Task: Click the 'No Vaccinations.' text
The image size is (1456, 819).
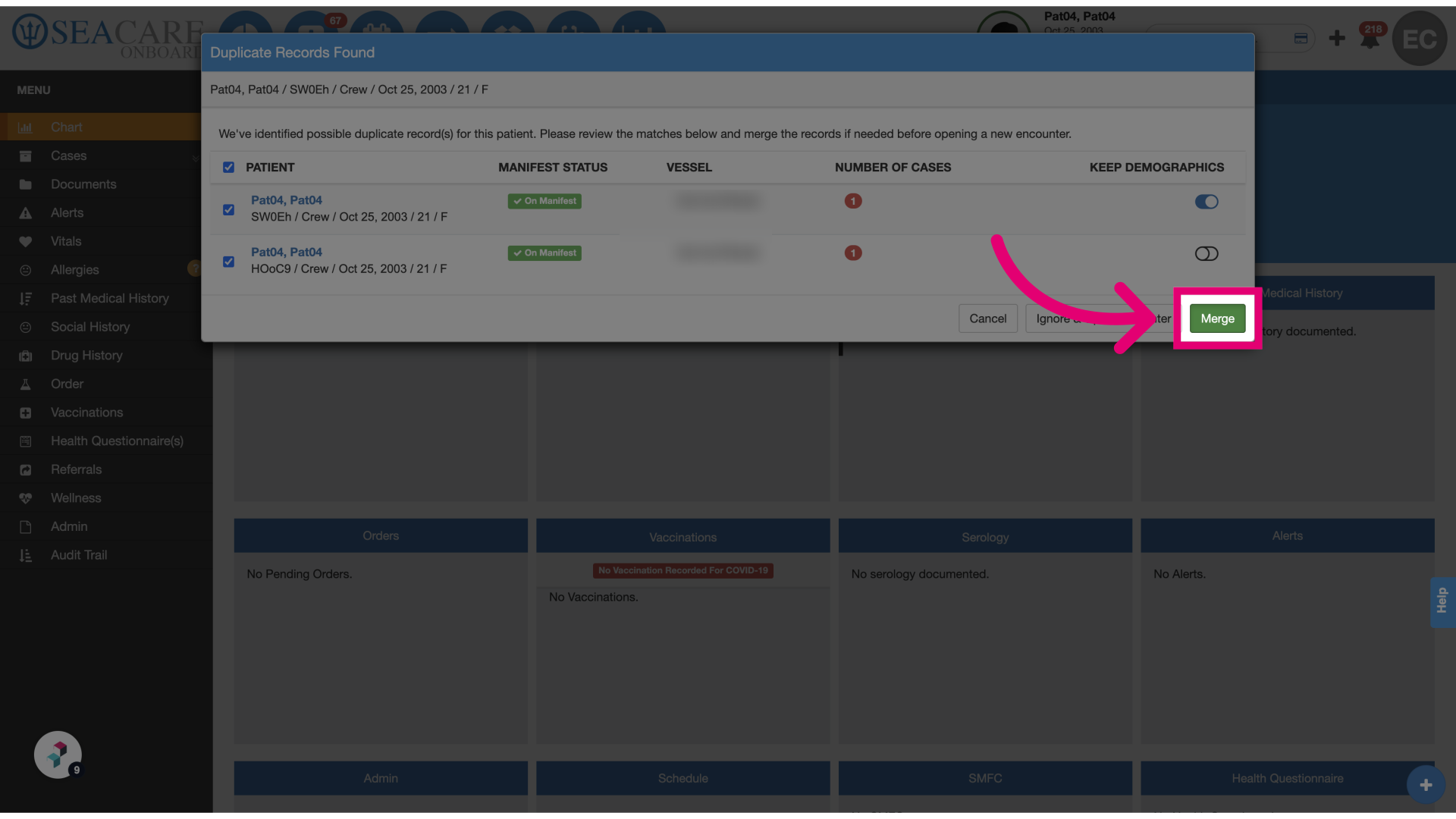Action: click(x=593, y=597)
